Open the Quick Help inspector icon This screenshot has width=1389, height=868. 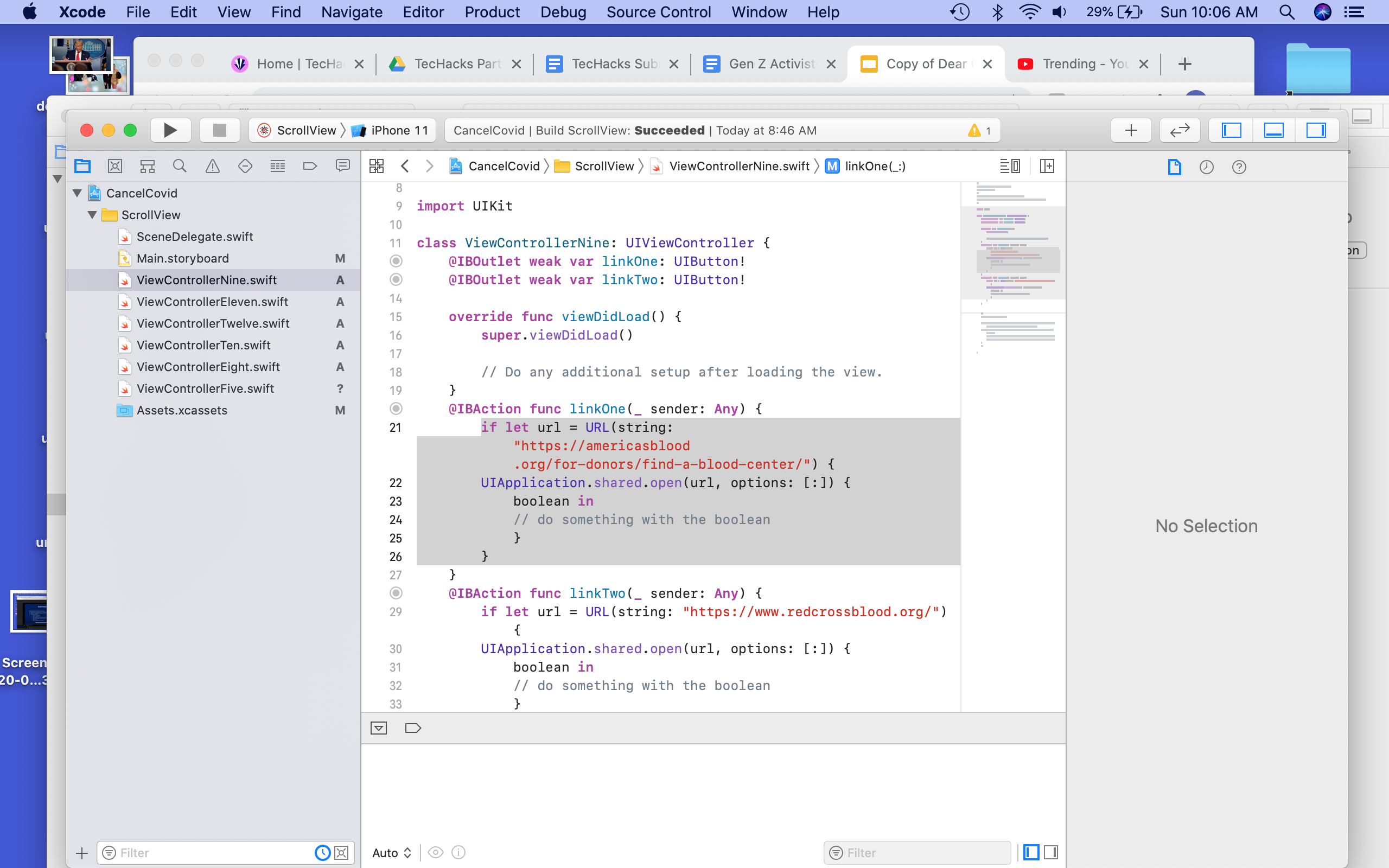pyautogui.click(x=1239, y=167)
